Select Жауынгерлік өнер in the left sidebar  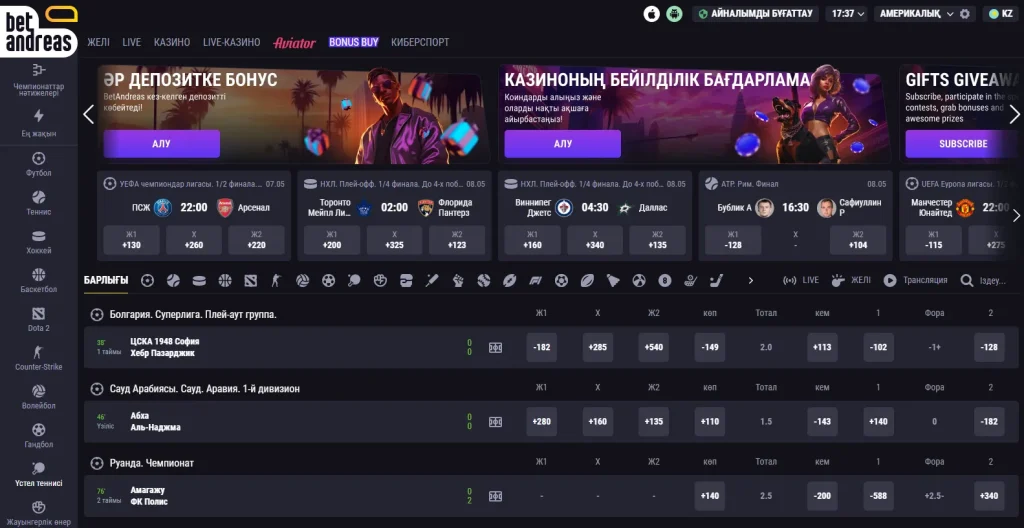[39, 513]
